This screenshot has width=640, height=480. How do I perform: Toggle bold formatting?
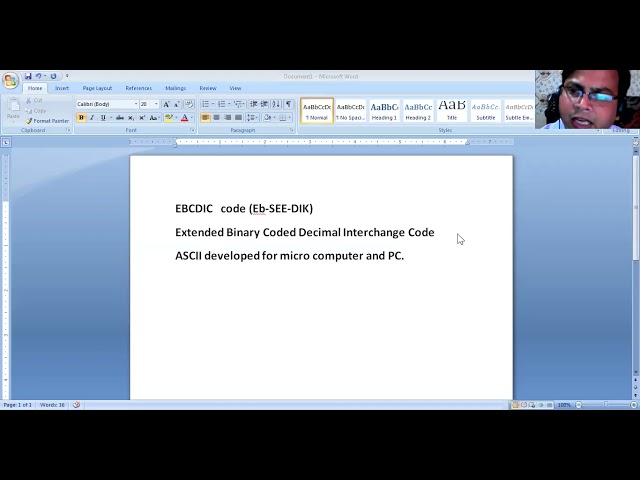pos(81,118)
